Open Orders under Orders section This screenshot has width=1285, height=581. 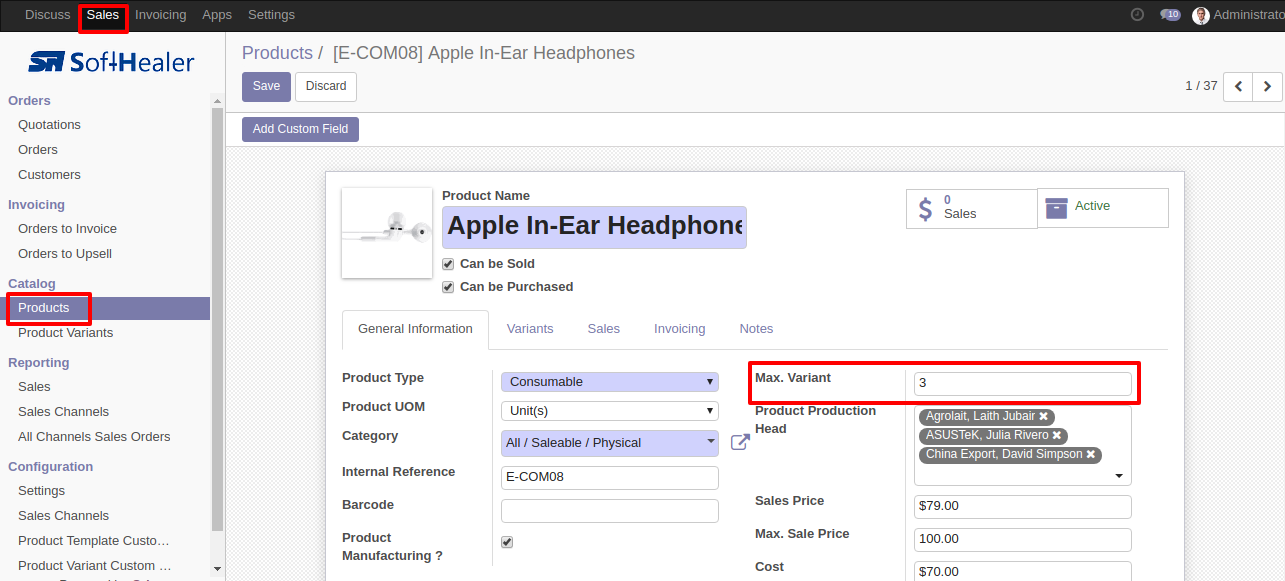[x=38, y=150]
